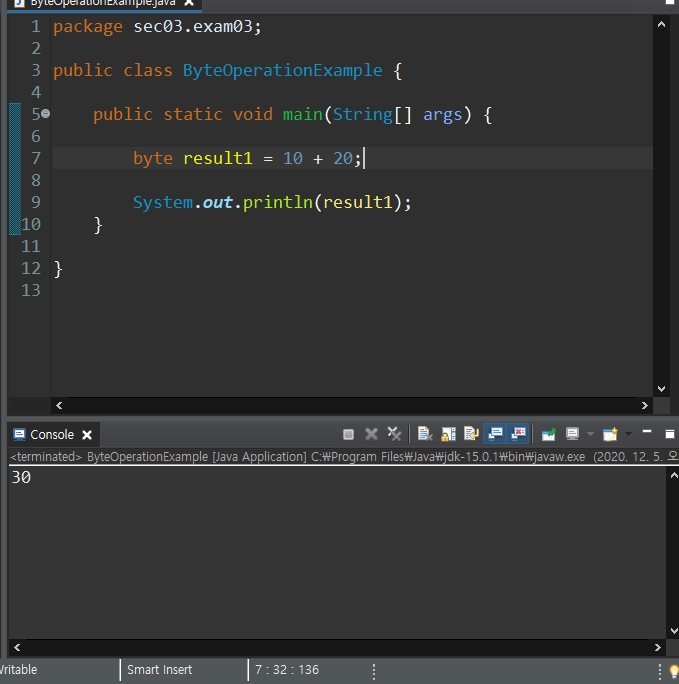Collapse main method fold marker on line 5
This screenshot has height=684, width=679.
45,114
